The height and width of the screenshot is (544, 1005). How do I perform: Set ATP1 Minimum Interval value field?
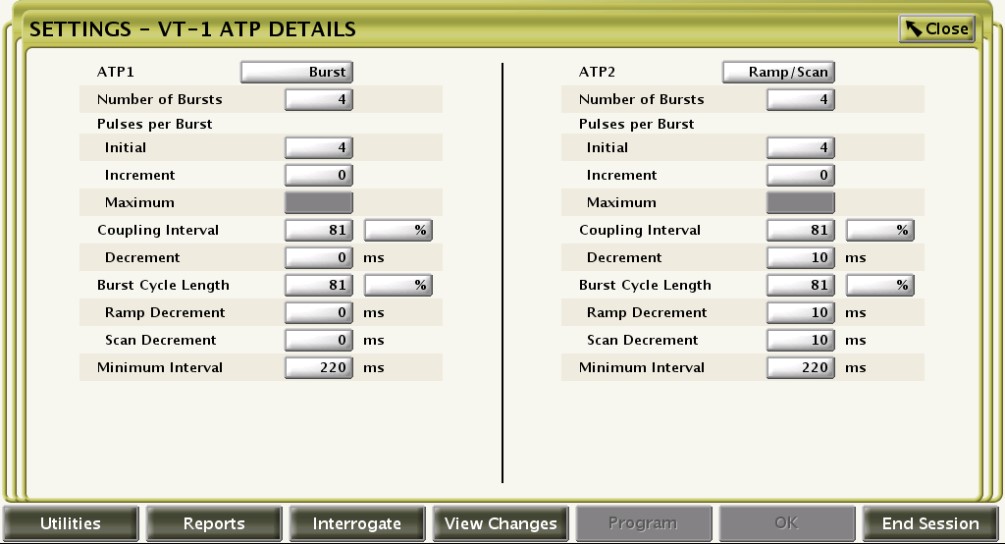(x=321, y=367)
